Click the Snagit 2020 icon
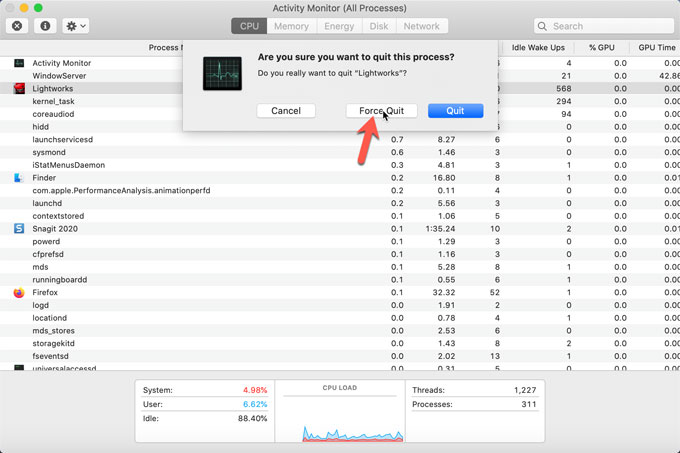Viewport: 680px width, 453px height. click(19, 228)
